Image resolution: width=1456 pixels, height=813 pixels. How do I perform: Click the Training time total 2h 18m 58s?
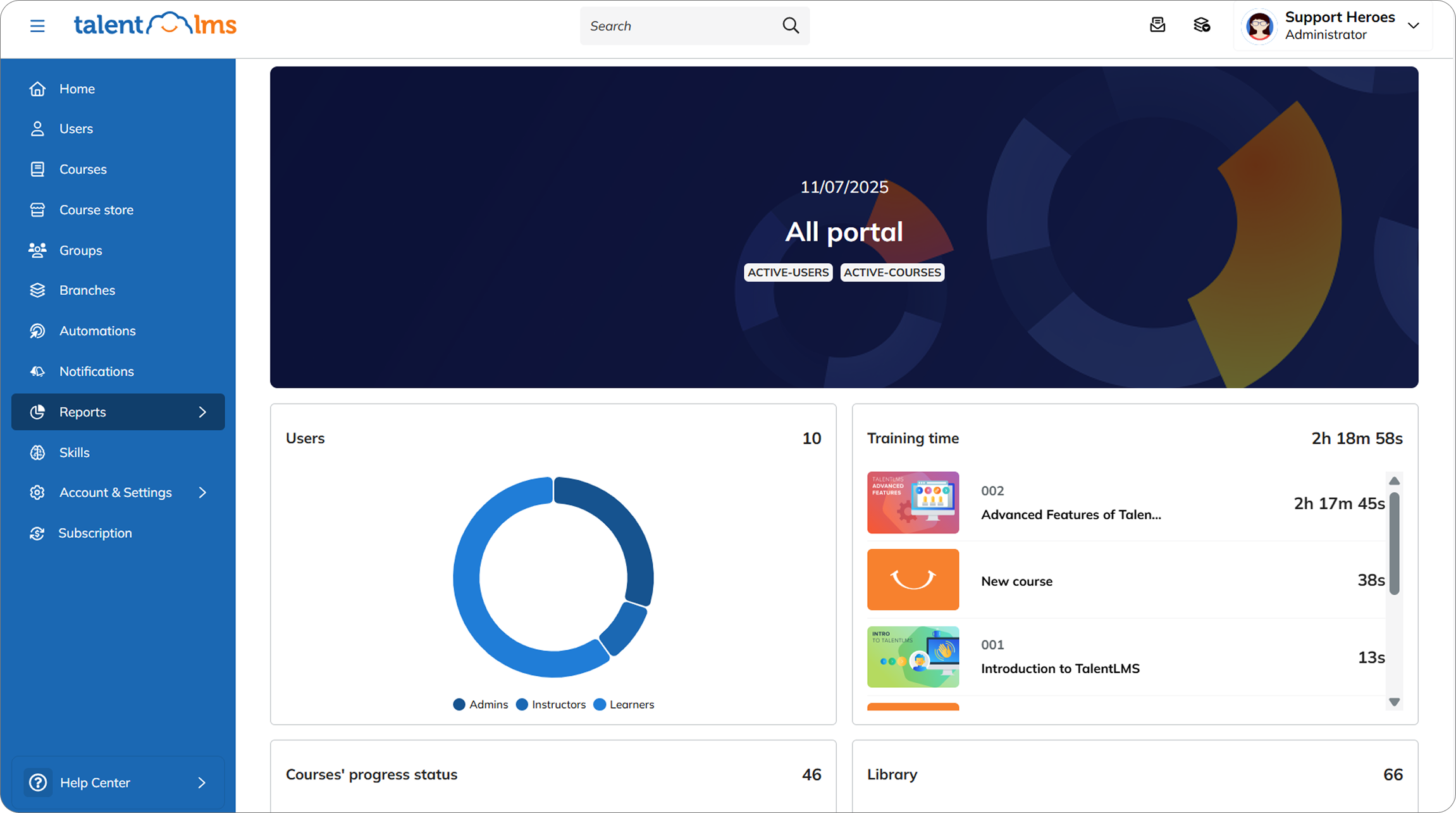(x=1357, y=438)
